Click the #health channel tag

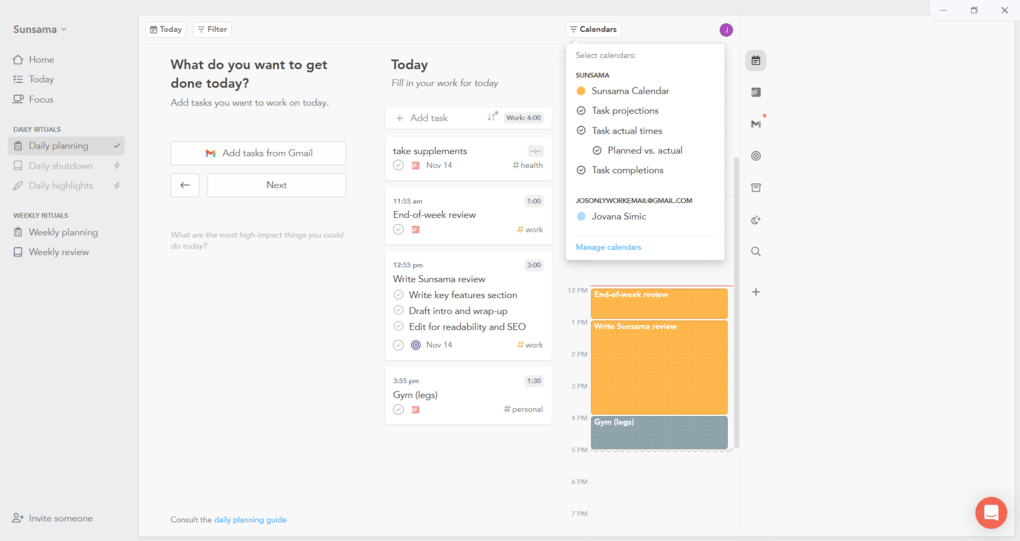[x=528, y=165]
